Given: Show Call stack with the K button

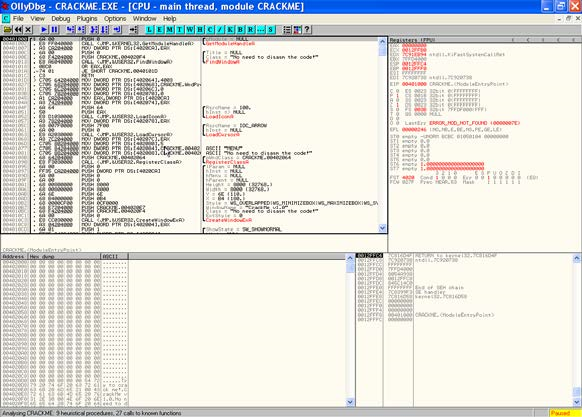Looking at the screenshot, I should point(230,30).
